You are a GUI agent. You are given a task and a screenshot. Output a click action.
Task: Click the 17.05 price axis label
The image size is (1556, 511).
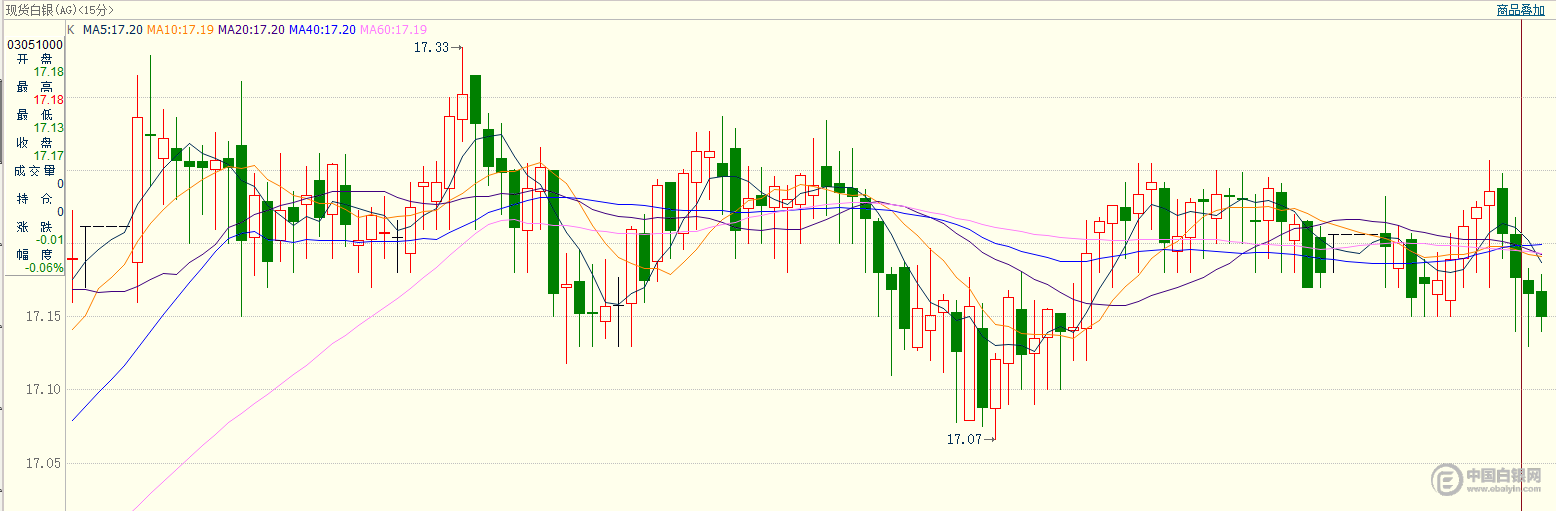point(42,463)
